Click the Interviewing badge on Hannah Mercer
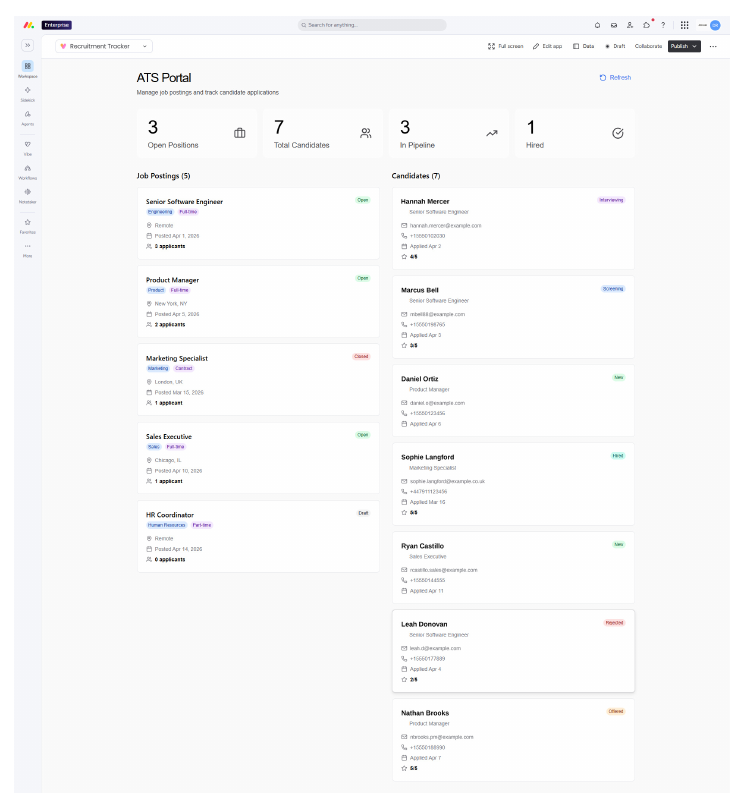The height and width of the screenshot is (811, 748). point(611,200)
